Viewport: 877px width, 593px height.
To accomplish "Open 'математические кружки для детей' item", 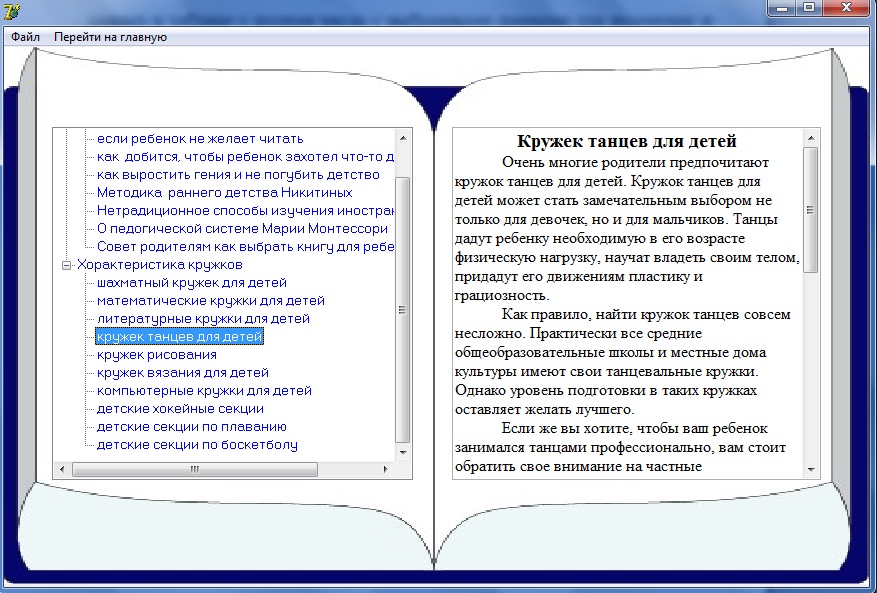I will click(211, 300).
